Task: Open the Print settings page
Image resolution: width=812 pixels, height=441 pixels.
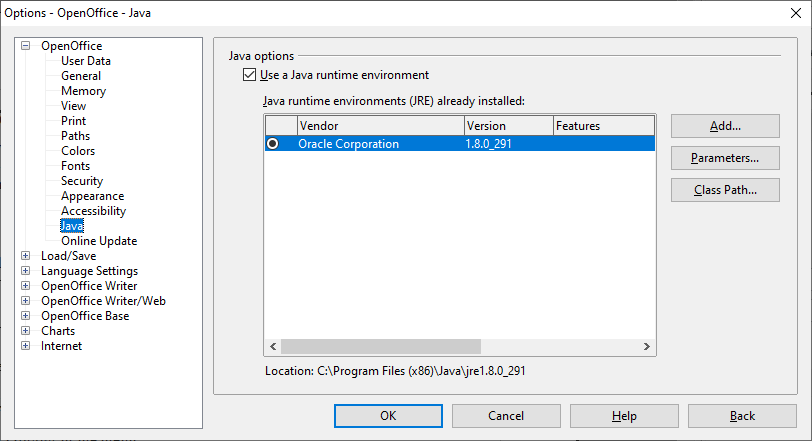Action: (74, 121)
